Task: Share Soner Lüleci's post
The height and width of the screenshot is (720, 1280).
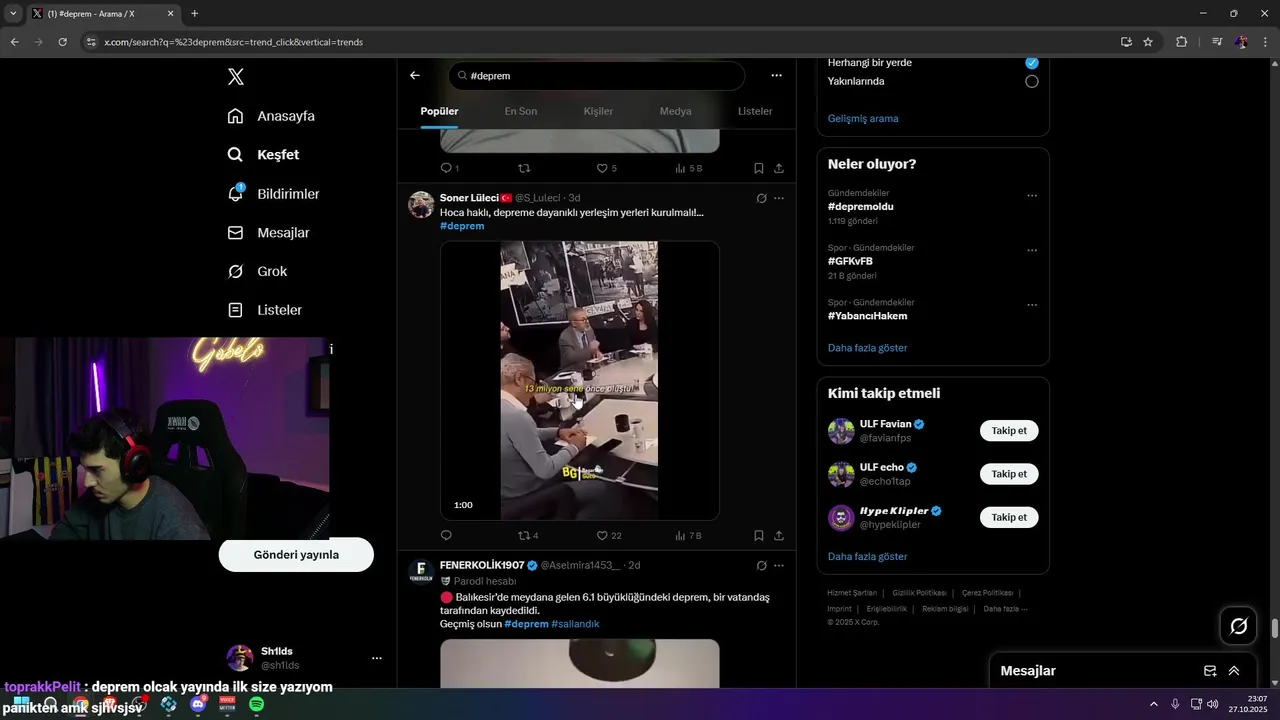Action: (x=779, y=536)
